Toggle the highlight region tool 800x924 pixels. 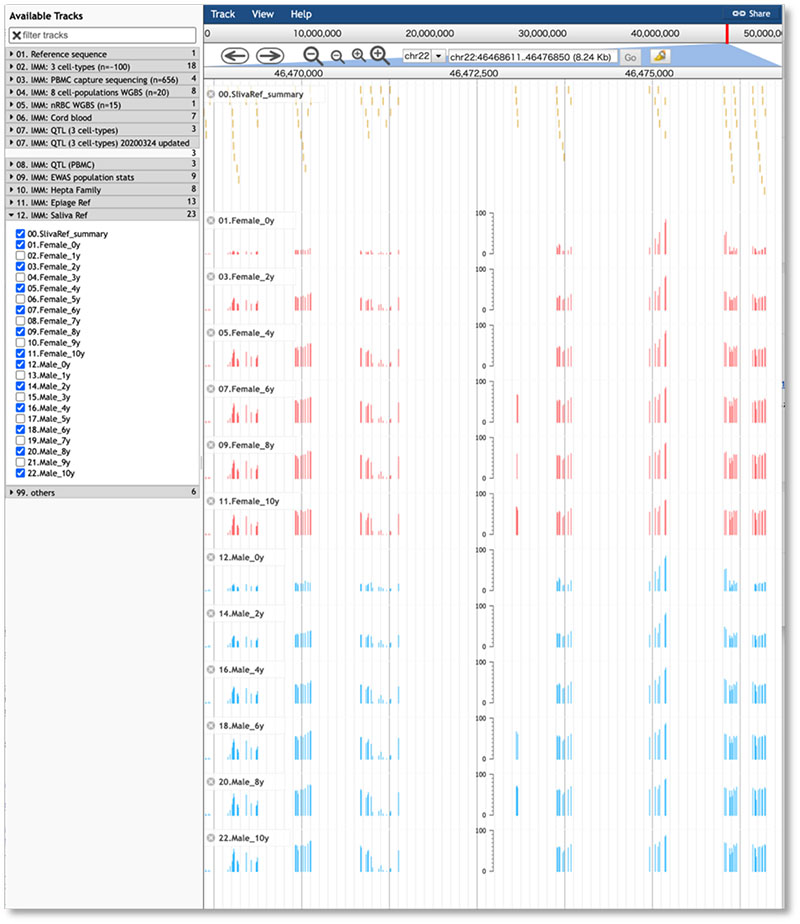point(661,56)
